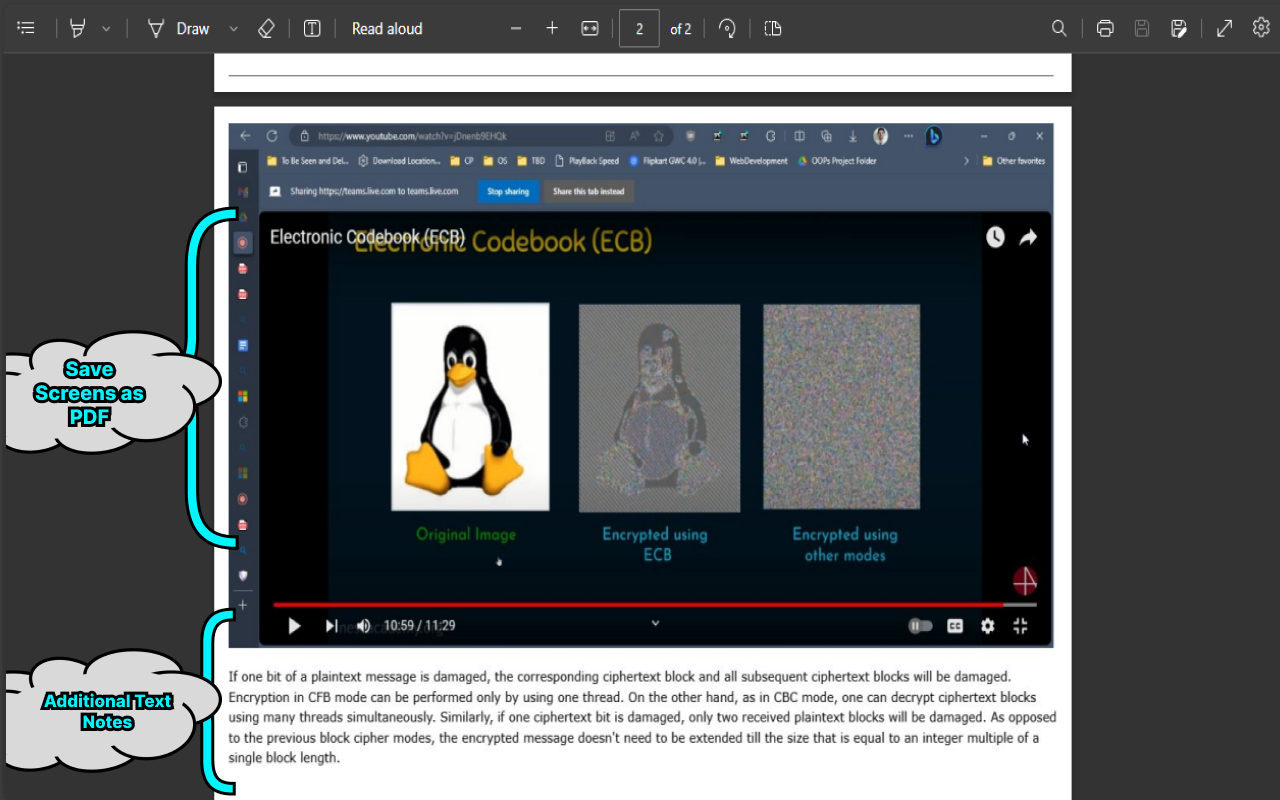
Task: Click the '10:59 / 11:29' time display
Action: (419, 626)
